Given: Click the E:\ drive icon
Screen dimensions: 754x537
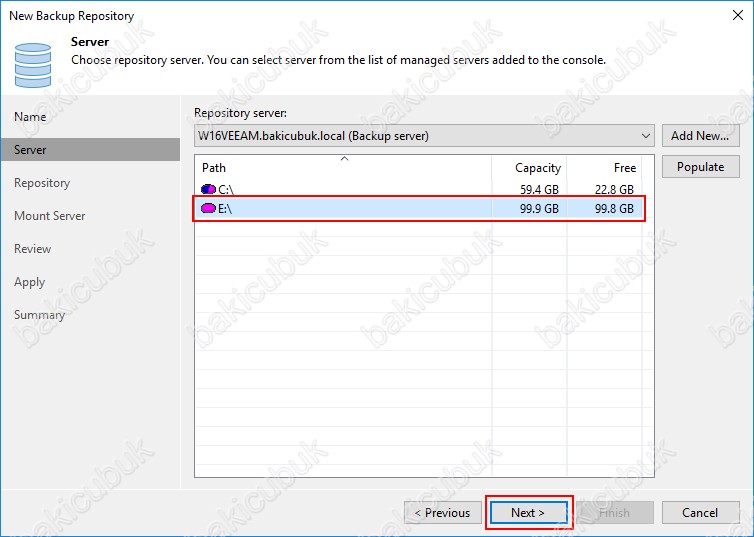Looking at the screenshot, I should point(208,209).
